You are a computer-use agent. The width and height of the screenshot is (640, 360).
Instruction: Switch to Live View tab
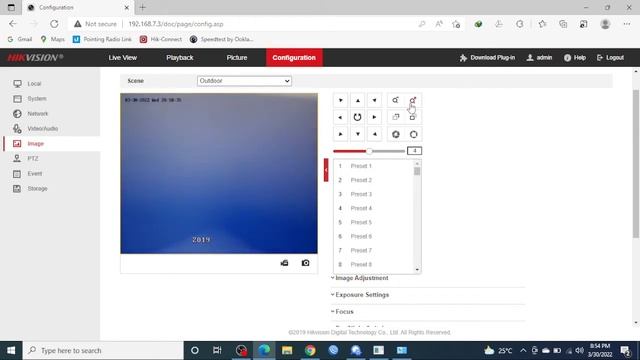(122, 58)
